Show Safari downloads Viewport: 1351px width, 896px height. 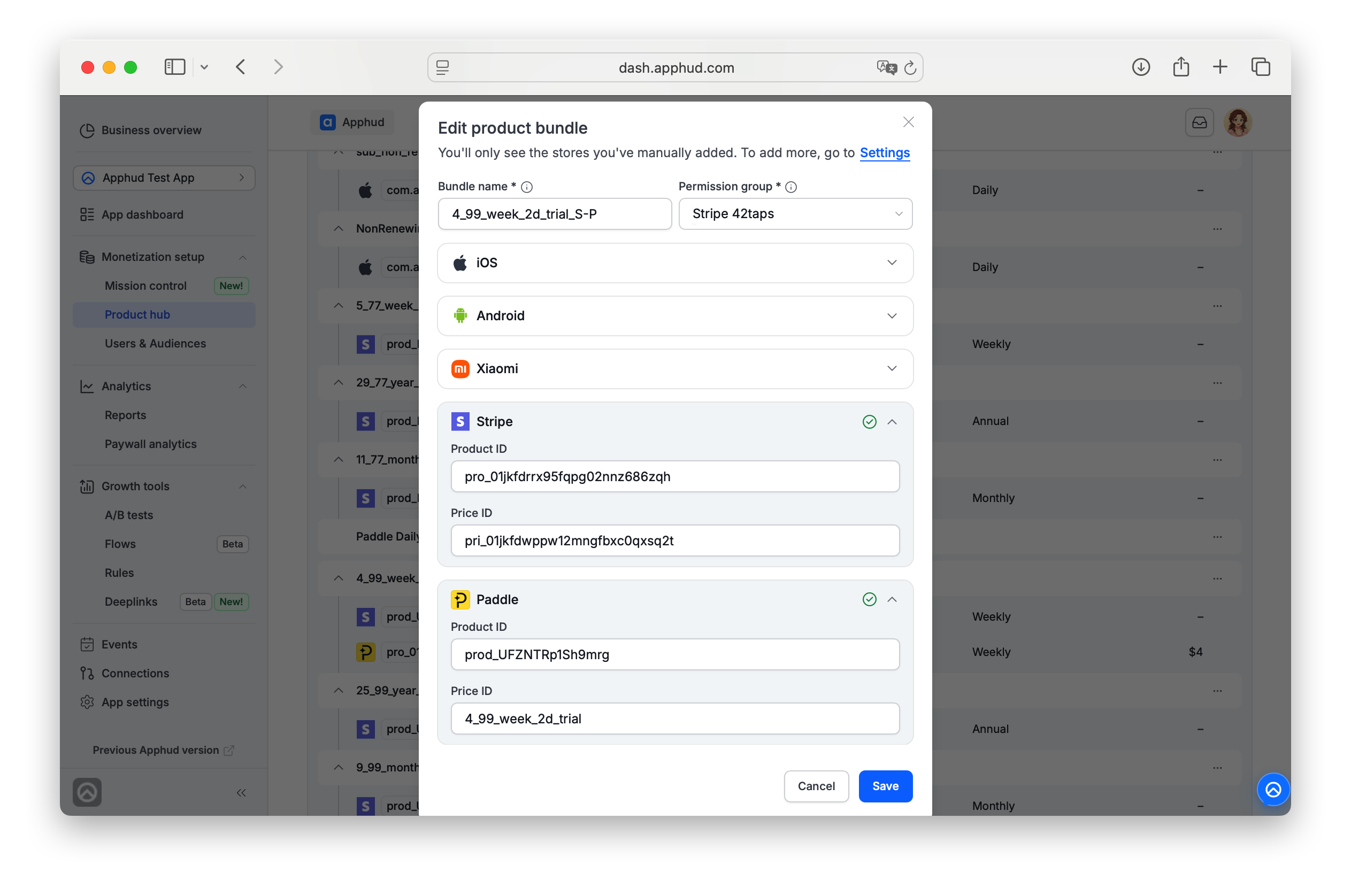pyautogui.click(x=1140, y=67)
